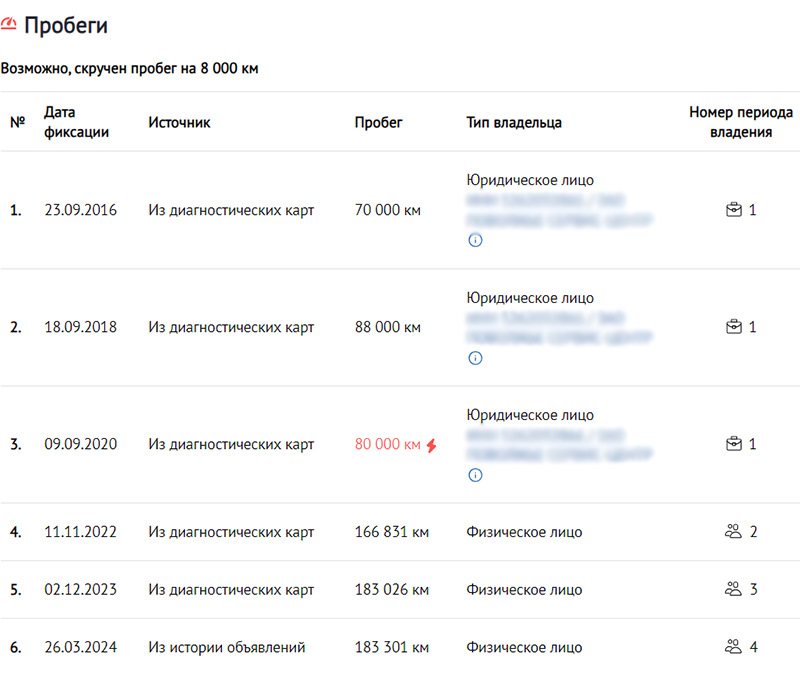Click the Источник column header
This screenshot has width=800, height=673.
179,122
